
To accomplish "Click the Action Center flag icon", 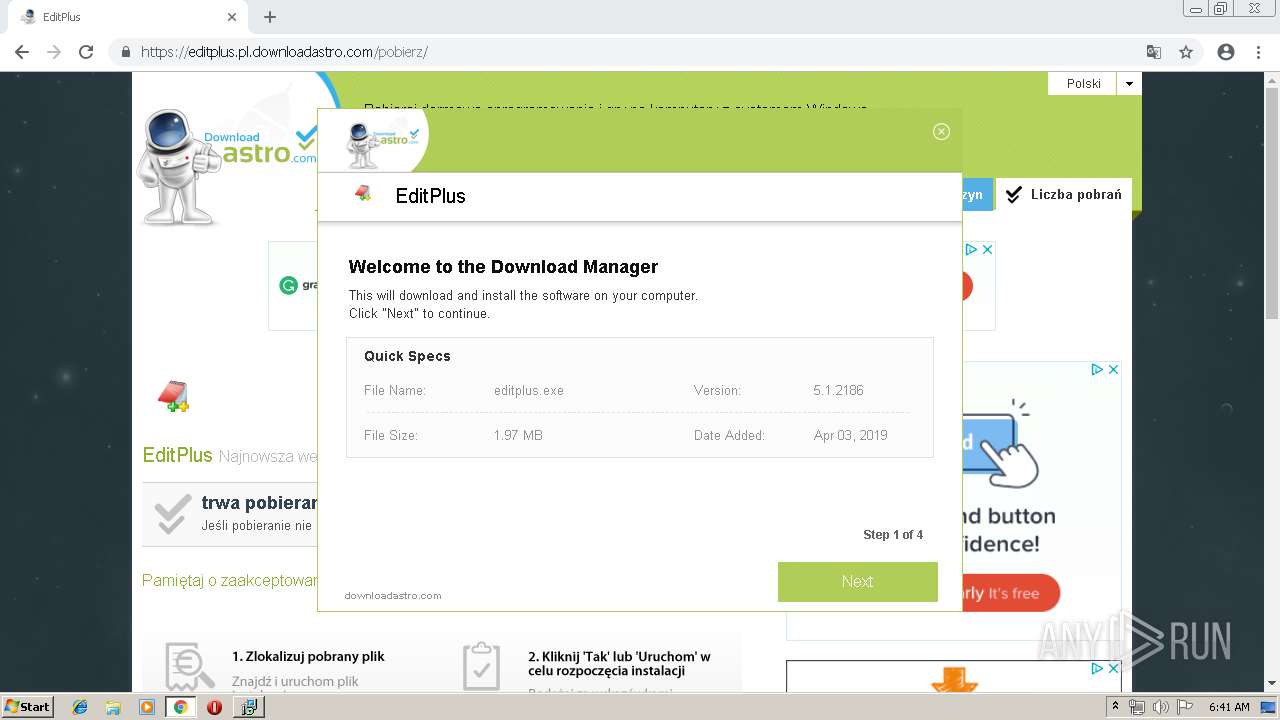I will point(1183,707).
